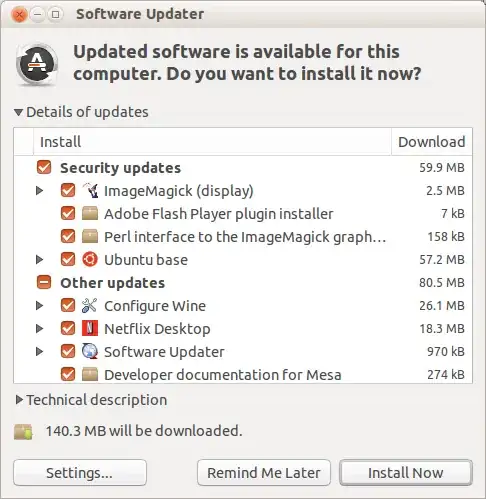Open Settings... button
The width and height of the screenshot is (486, 499).
(x=80, y=473)
